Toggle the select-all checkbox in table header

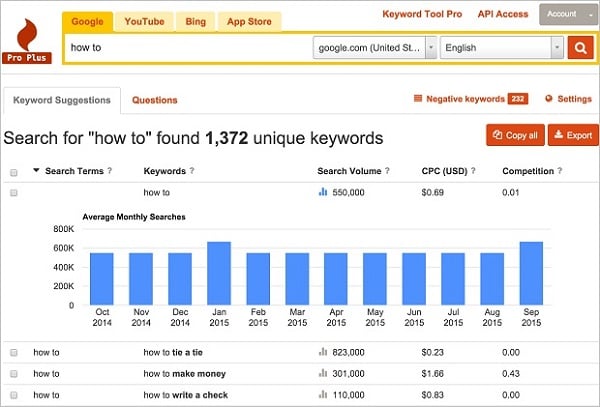(14, 173)
